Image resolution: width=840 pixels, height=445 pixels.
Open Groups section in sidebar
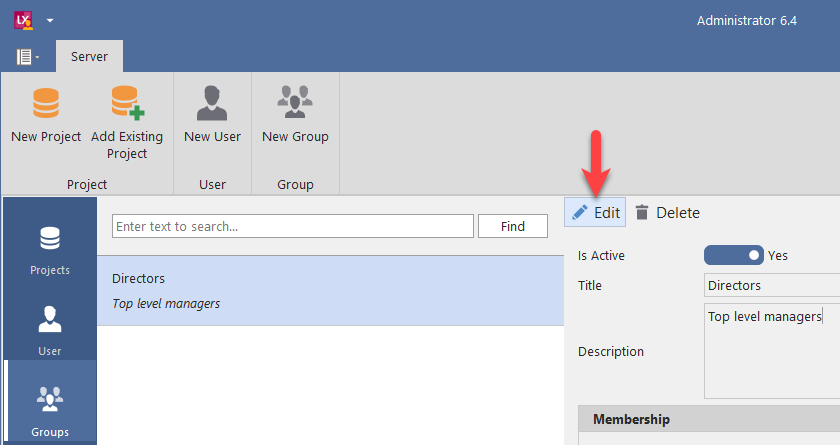[50, 410]
